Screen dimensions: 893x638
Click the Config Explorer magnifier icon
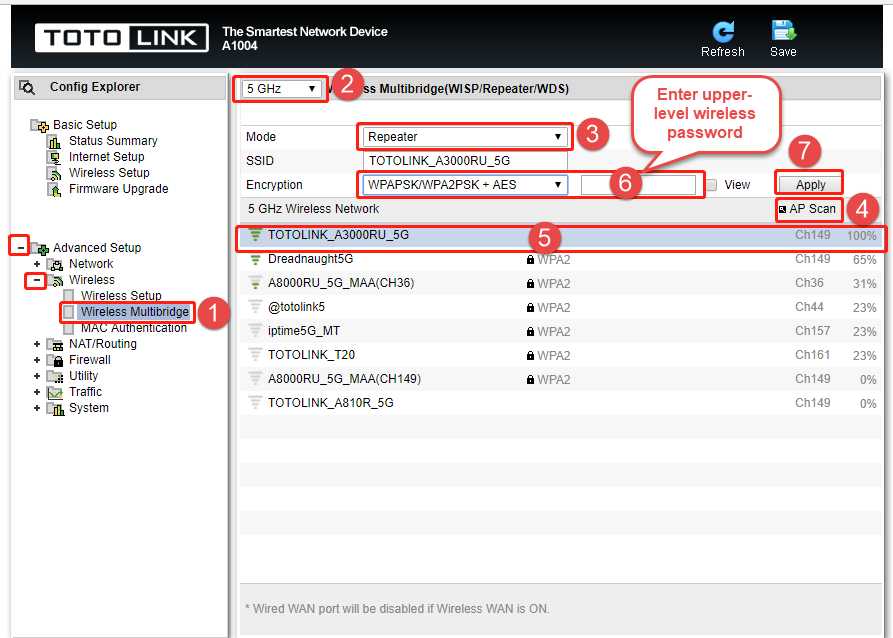(27, 87)
